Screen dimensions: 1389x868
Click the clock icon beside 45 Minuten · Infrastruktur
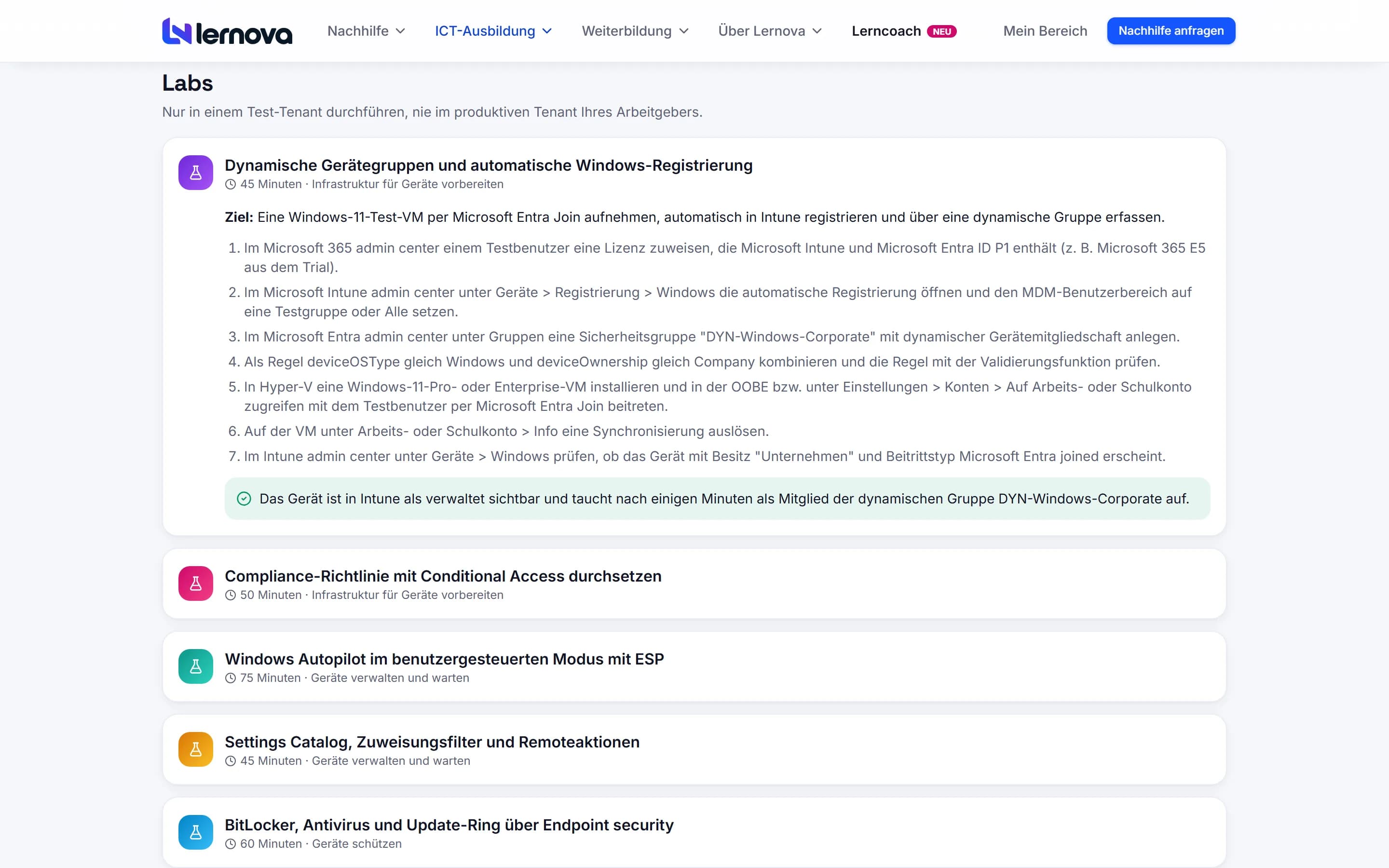click(x=231, y=184)
